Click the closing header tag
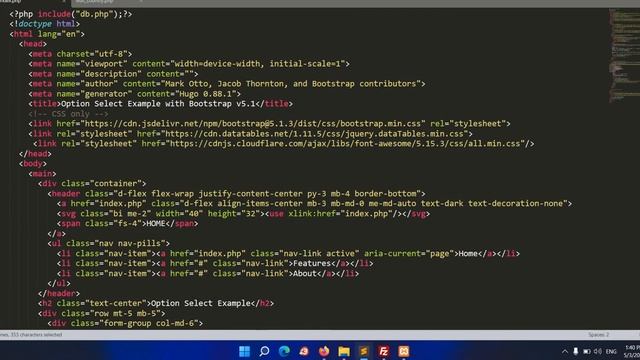 pos(59,293)
